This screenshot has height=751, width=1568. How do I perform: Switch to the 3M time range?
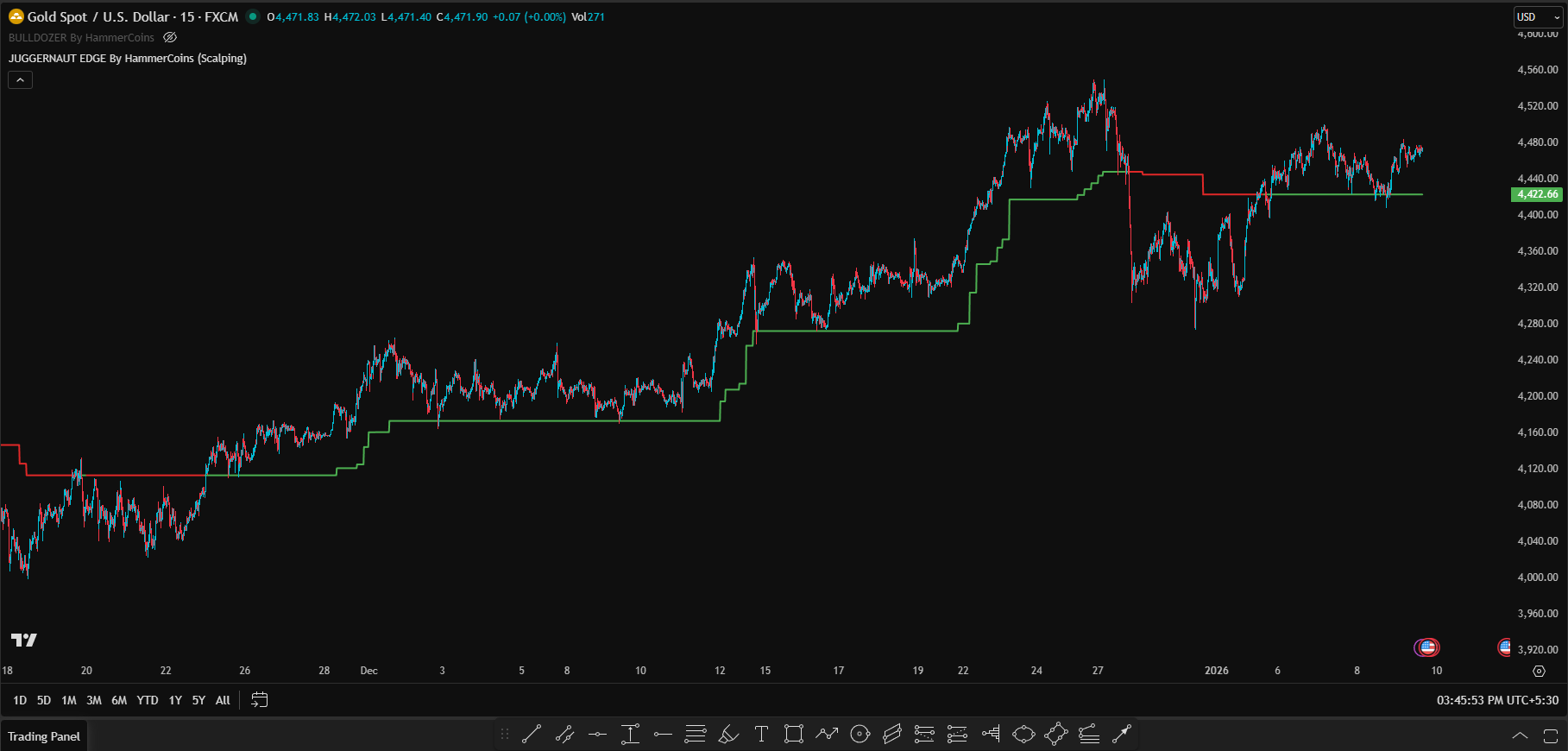tap(94, 700)
